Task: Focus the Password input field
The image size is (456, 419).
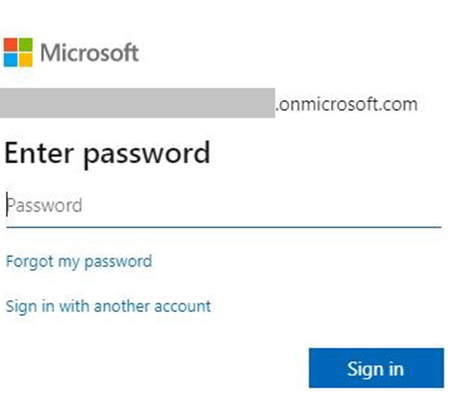Action: [x=224, y=205]
